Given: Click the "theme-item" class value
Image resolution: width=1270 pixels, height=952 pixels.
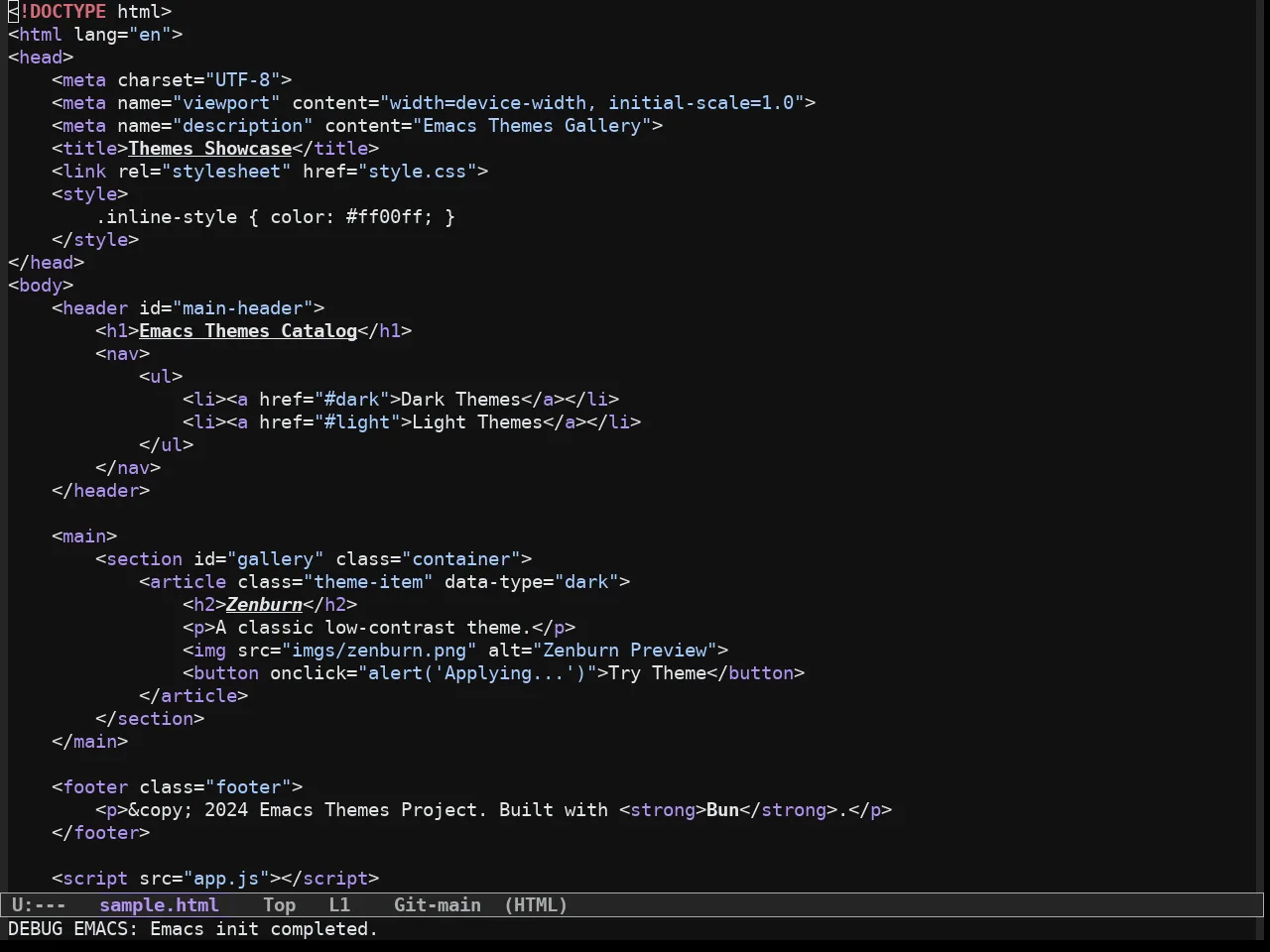Looking at the screenshot, I should pos(368,582).
